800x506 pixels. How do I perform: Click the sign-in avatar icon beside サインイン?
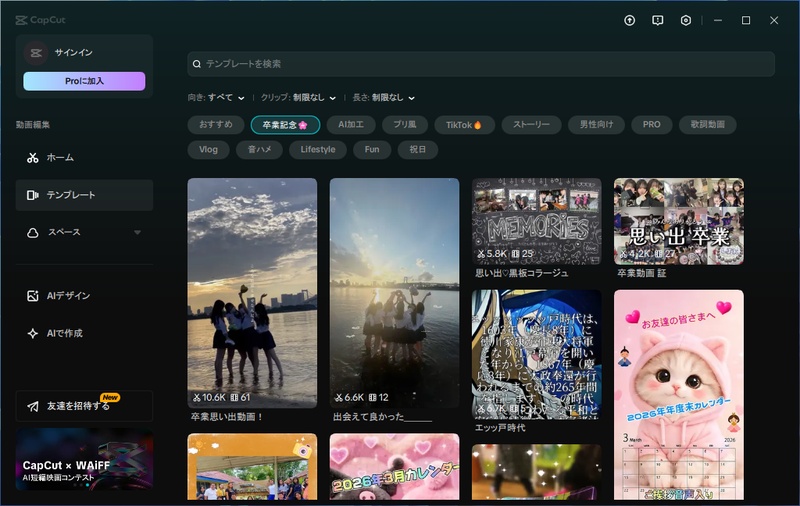click(x=35, y=52)
